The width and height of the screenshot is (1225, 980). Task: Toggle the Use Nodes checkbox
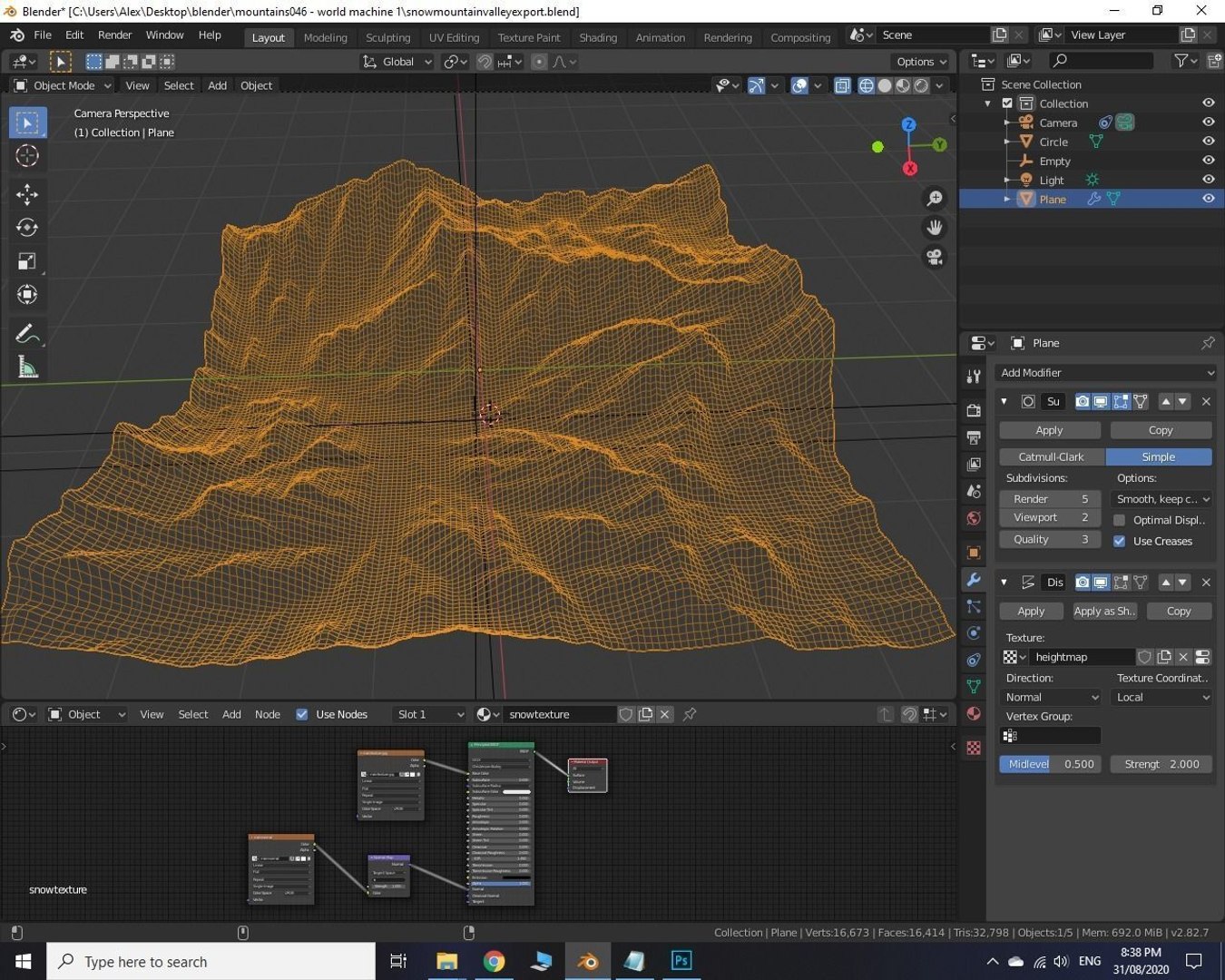pyautogui.click(x=302, y=714)
